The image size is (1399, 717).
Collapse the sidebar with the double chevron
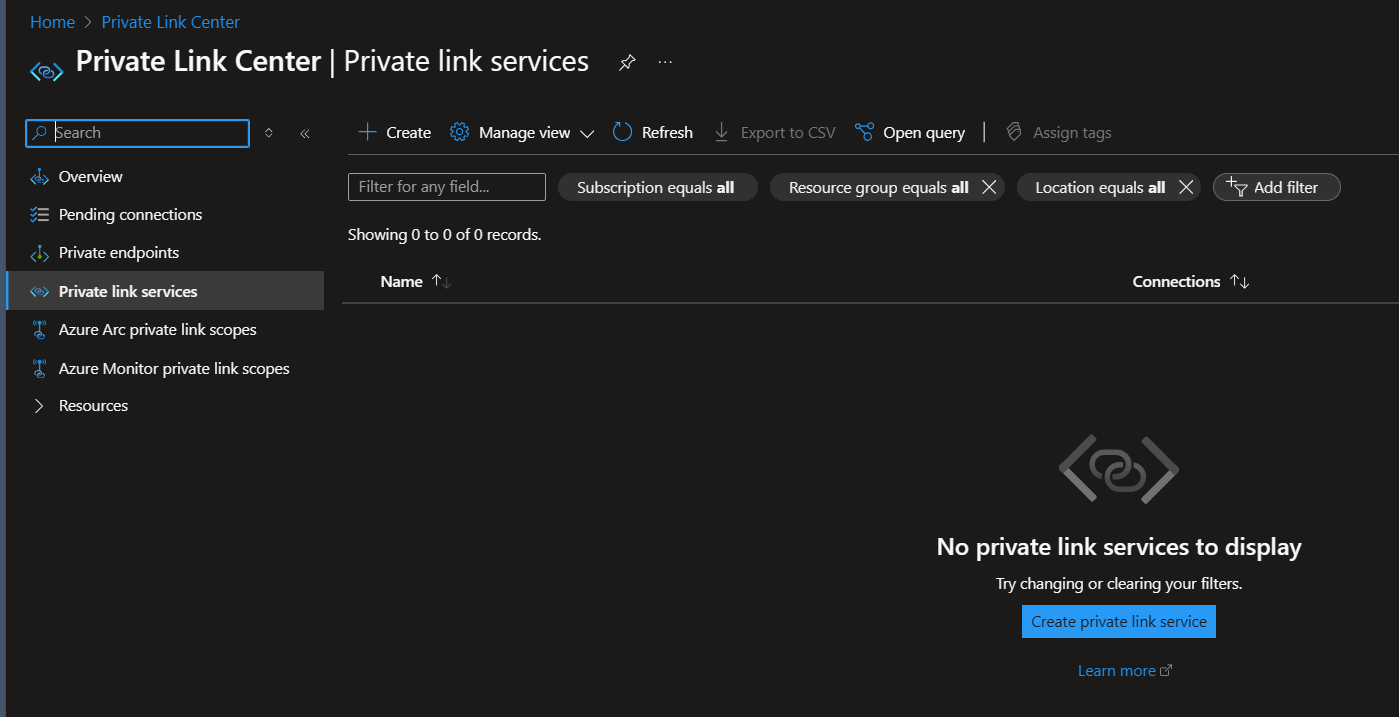pyautogui.click(x=305, y=132)
